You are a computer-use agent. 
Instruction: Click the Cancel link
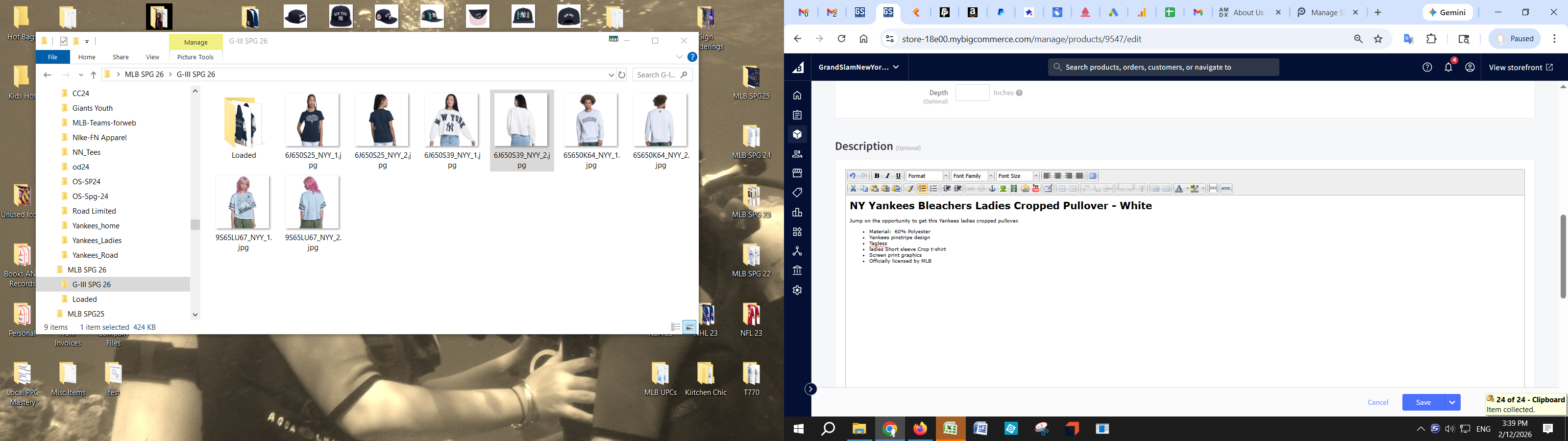pos(1377,403)
